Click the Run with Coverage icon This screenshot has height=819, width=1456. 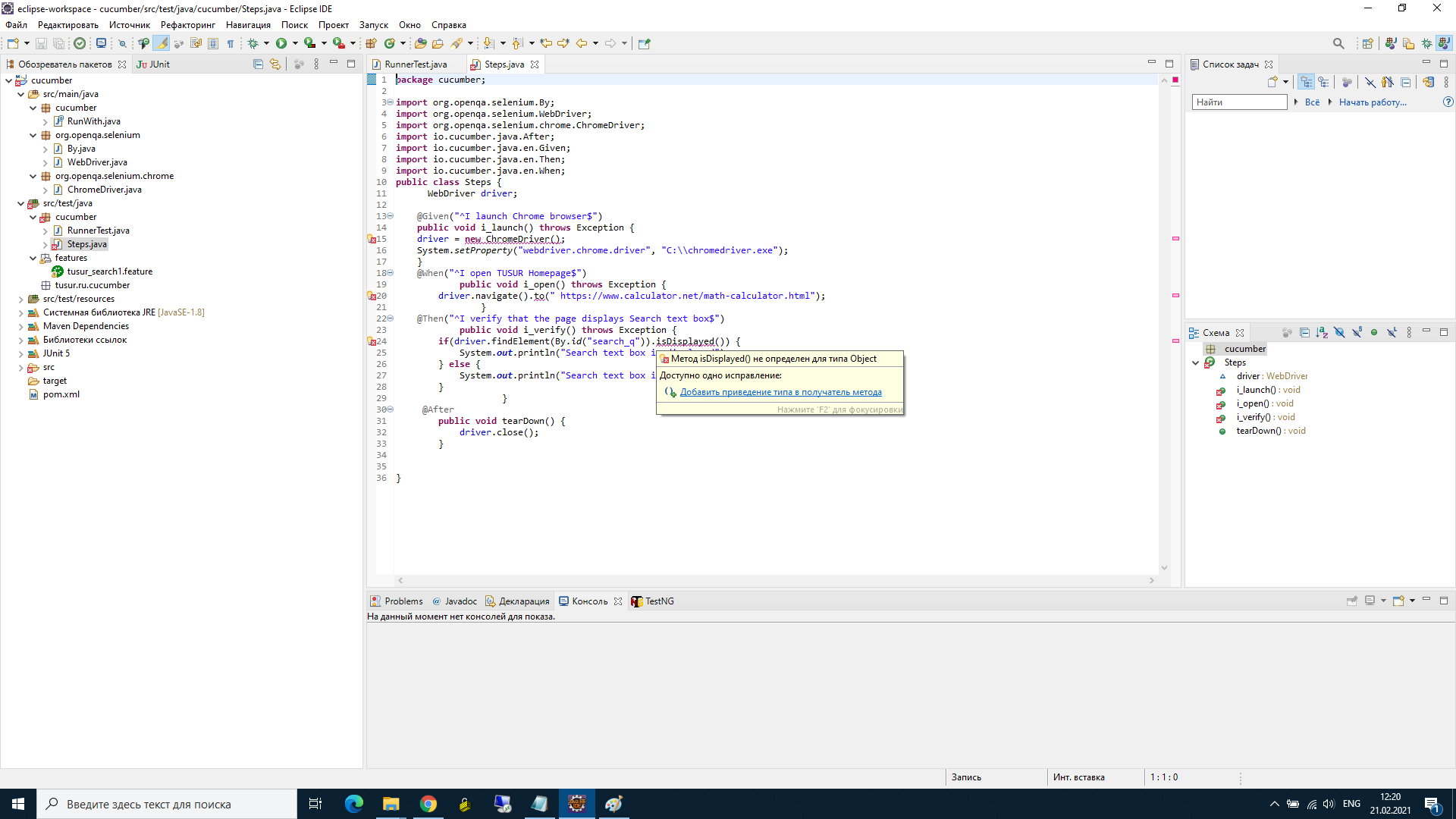click(x=309, y=43)
